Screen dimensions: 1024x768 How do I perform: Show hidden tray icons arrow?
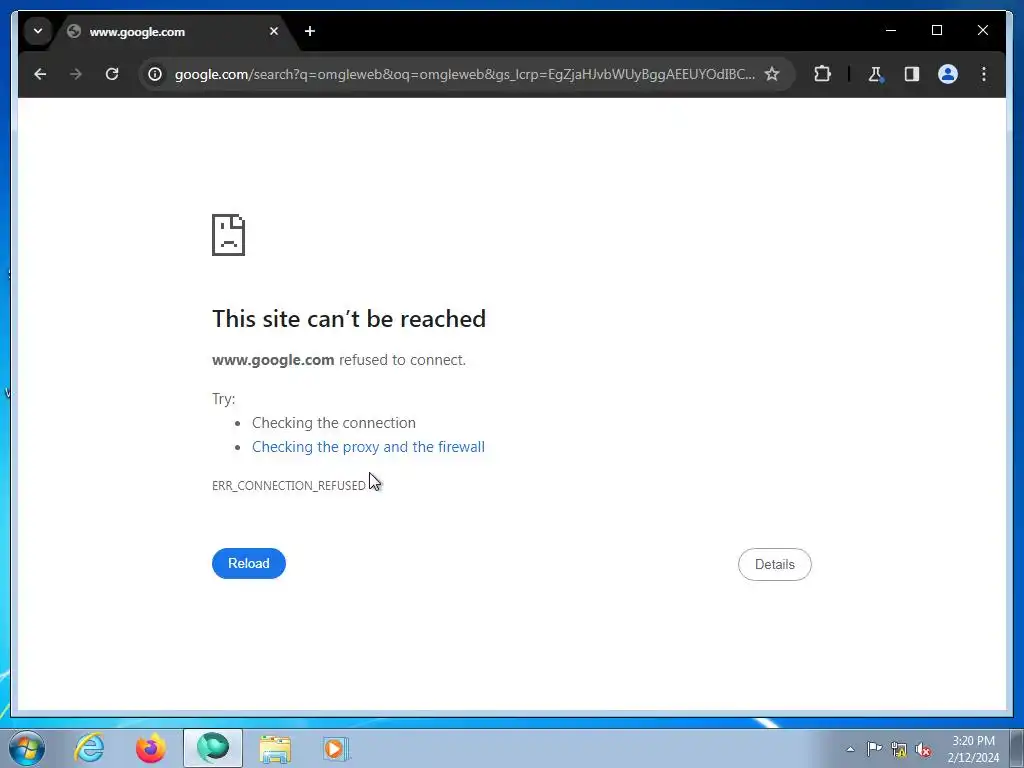850,749
